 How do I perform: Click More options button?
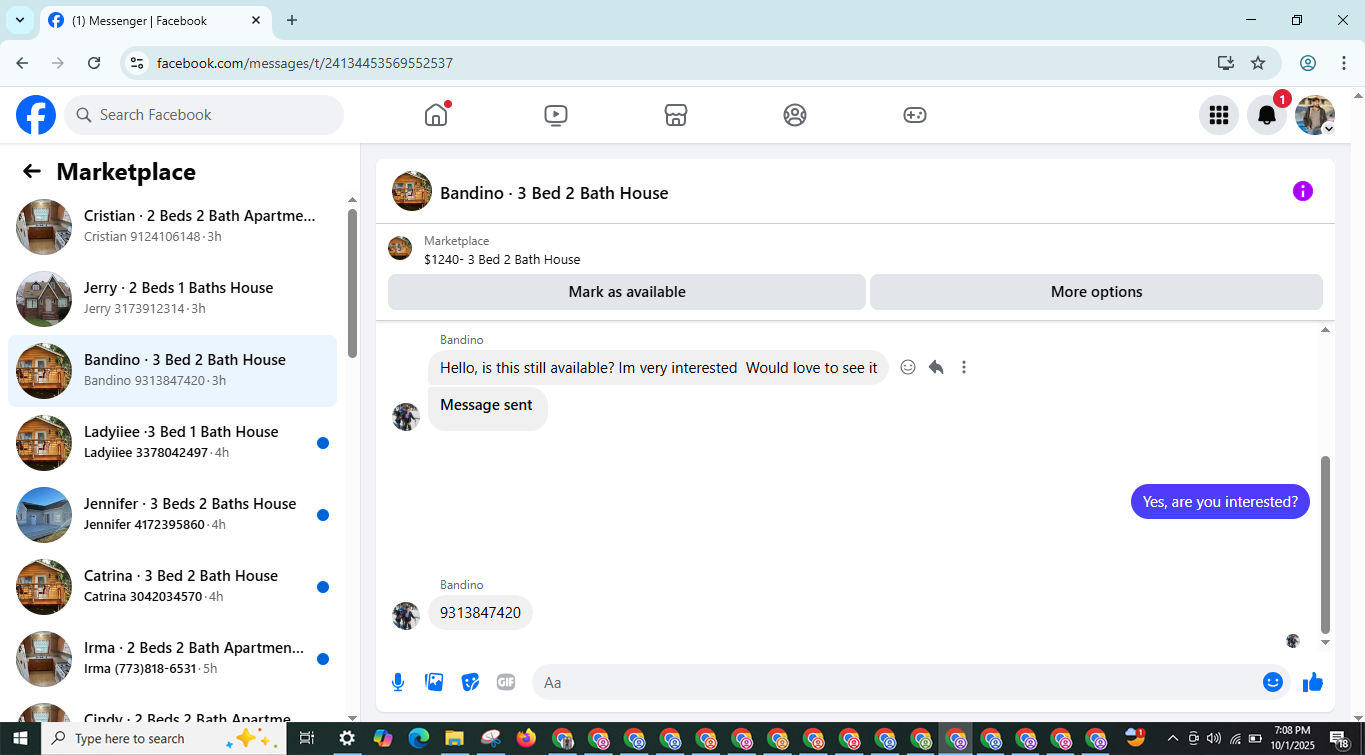(1096, 292)
